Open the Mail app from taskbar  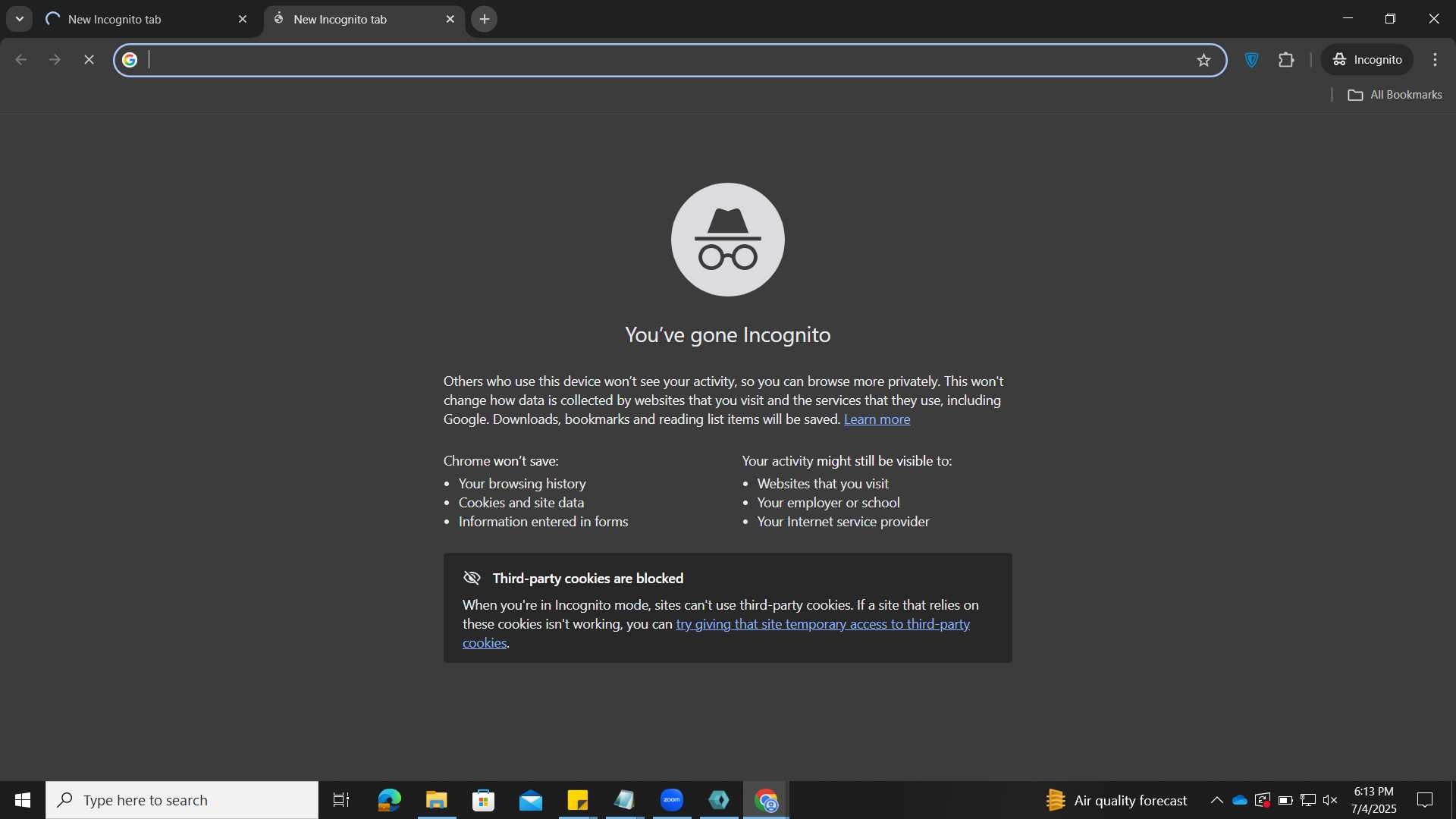pyautogui.click(x=531, y=800)
